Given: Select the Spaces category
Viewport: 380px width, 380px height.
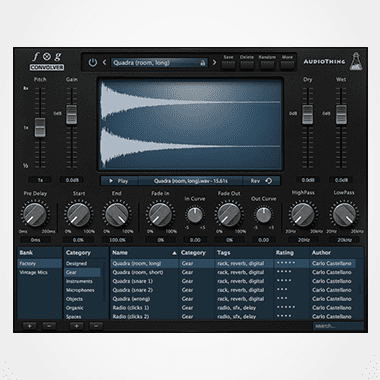Looking at the screenshot, I should pyautogui.click(x=83, y=317).
